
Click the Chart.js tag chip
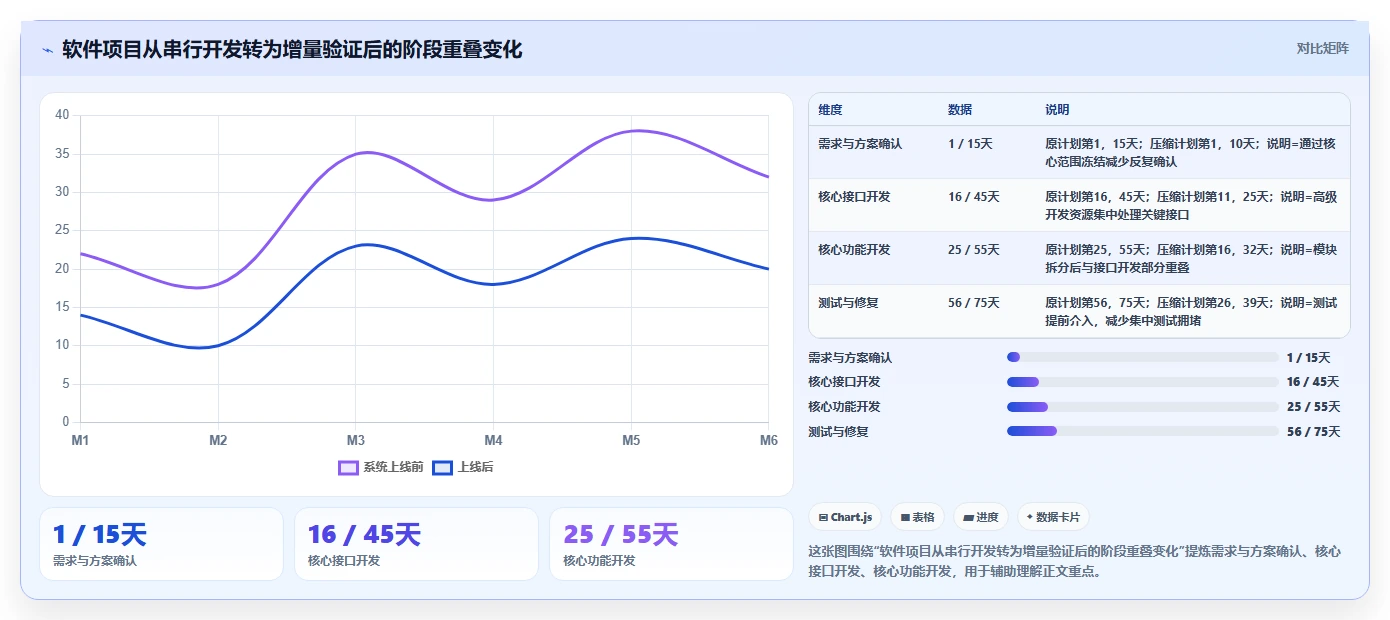tap(845, 517)
